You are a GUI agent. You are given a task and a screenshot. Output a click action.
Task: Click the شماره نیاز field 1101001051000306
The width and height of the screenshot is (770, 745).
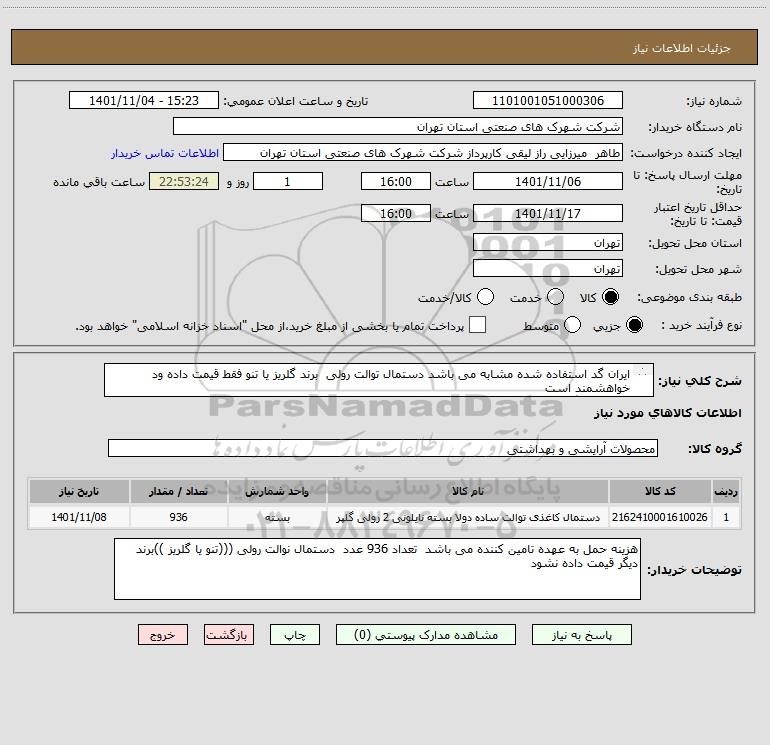point(548,101)
